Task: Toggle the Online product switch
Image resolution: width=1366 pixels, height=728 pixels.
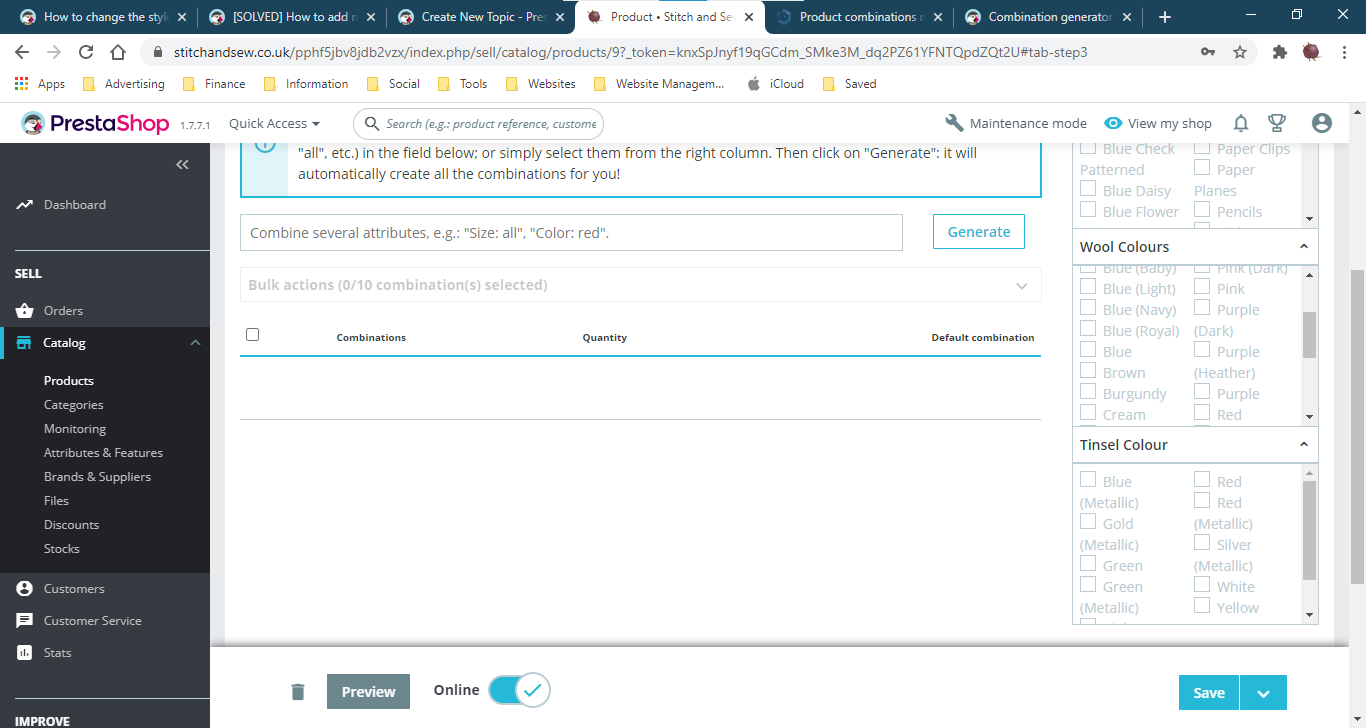Action: pos(518,690)
